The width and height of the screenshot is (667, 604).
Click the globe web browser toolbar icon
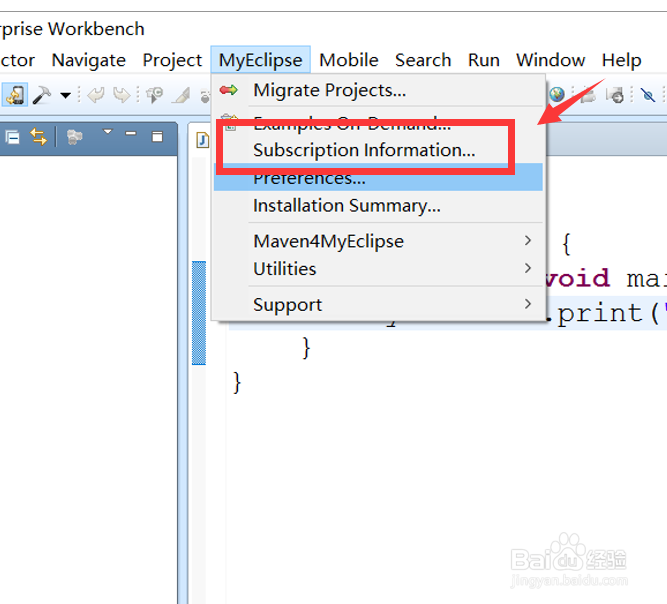(556, 94)
